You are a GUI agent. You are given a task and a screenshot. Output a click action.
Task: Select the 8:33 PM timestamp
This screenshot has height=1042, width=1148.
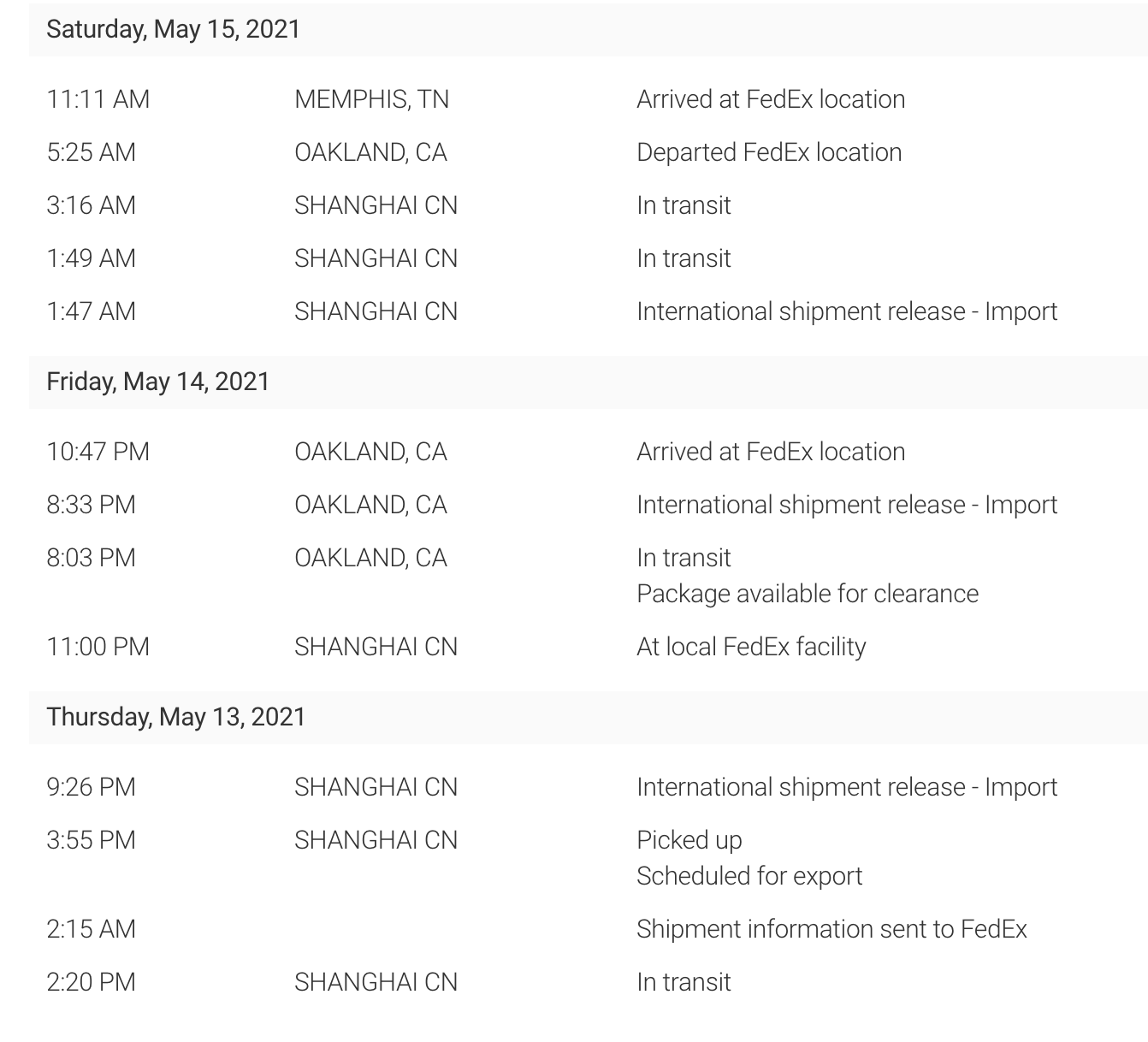[x=92, y=505]
